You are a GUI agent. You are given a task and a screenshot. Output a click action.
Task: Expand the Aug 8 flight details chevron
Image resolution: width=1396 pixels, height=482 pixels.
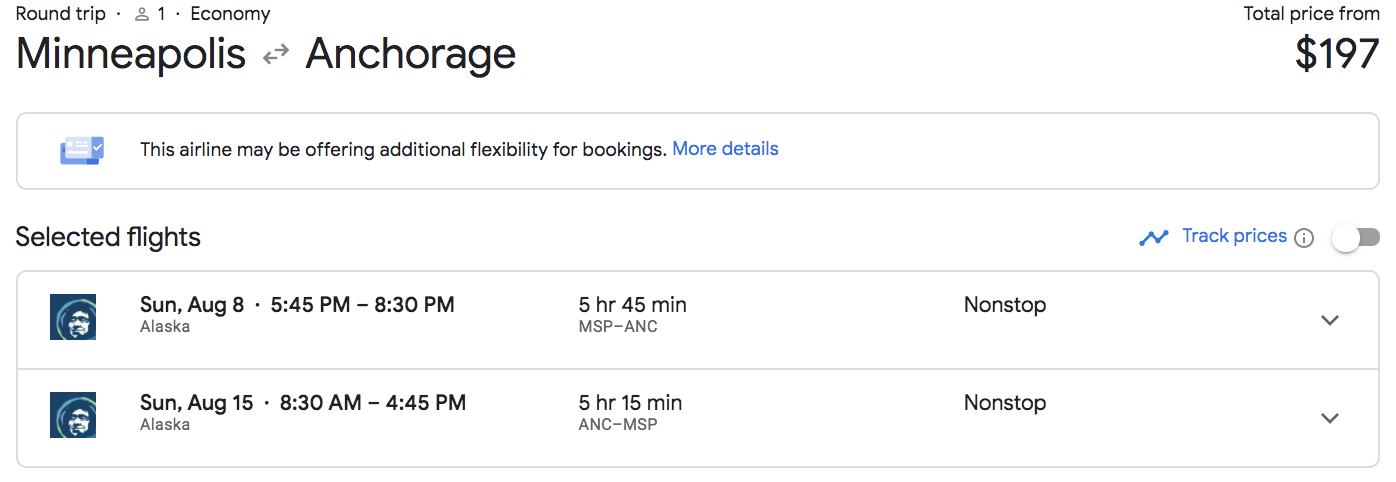[1329, 320]
